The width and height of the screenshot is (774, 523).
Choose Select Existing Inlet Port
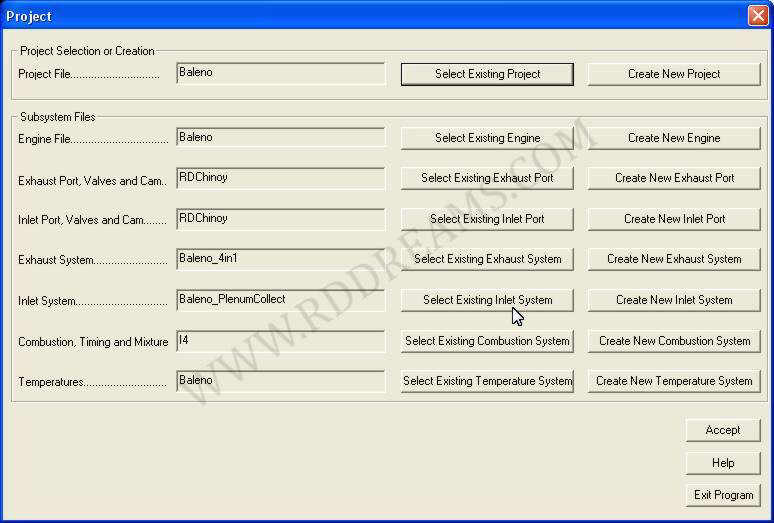[487, 219]
